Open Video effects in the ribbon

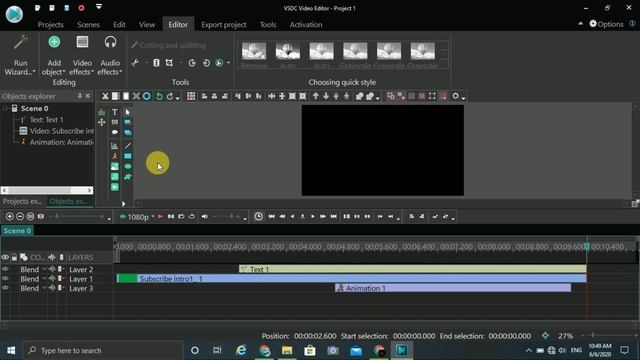pyautogui.click(x=82, y=55)
